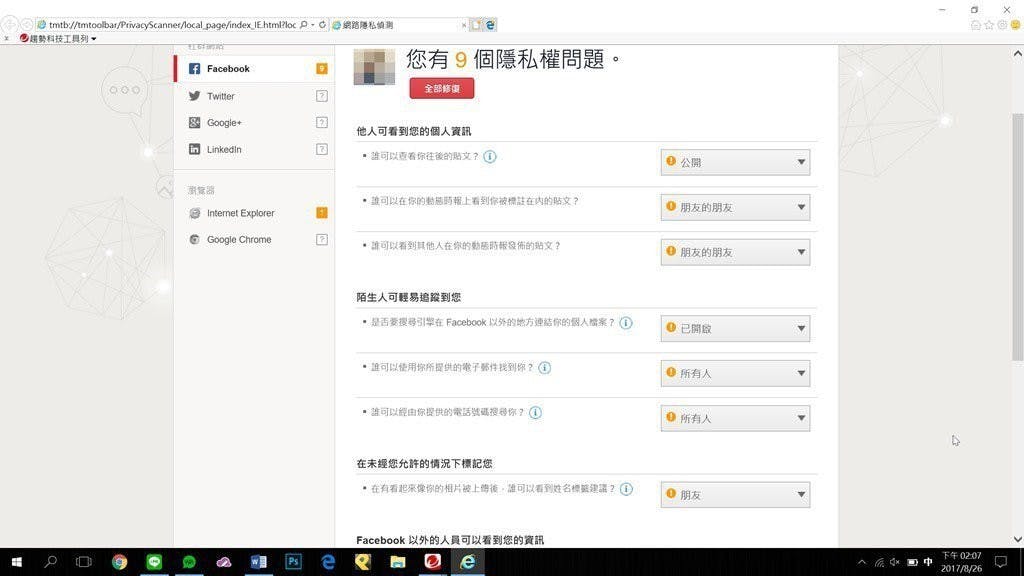Click the red 全部修復 fix-all button
1024x576 pixels.
coord(441,88)
